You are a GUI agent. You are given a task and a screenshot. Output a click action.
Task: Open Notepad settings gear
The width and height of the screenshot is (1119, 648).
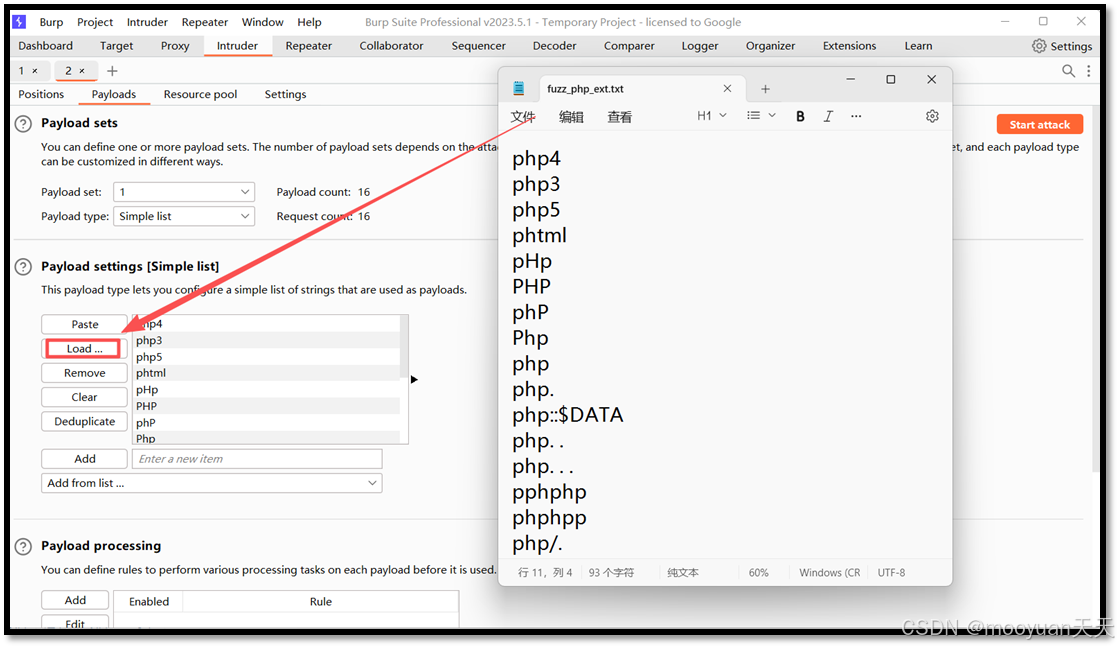[932, 116]
